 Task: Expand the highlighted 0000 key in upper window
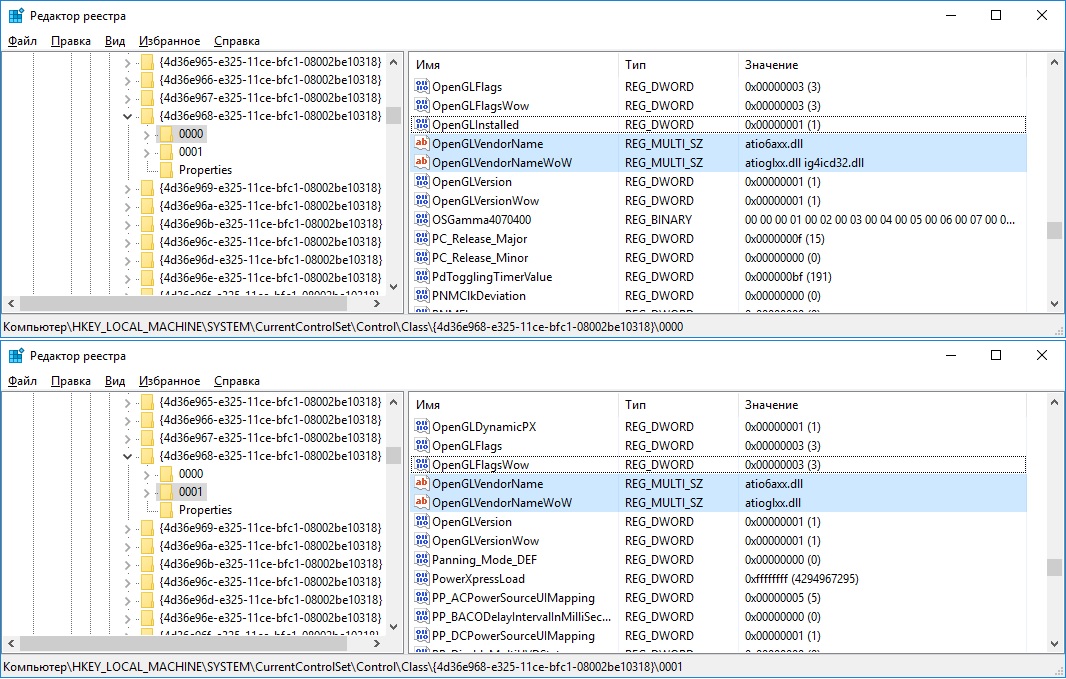146,134
